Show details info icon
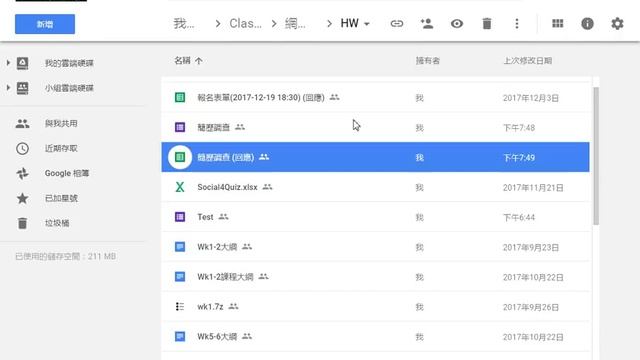Screen dimensions: 640x360 click(587, 24)
